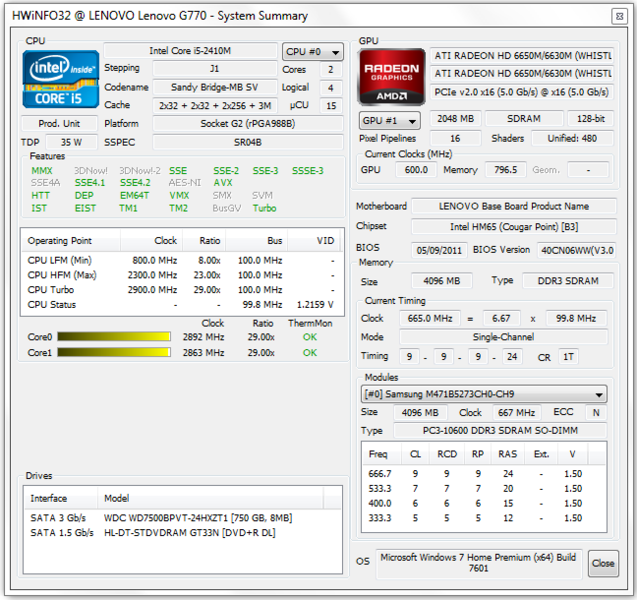
Task: Select the 333.3 frequency timing row
Action: pos(484,518)
